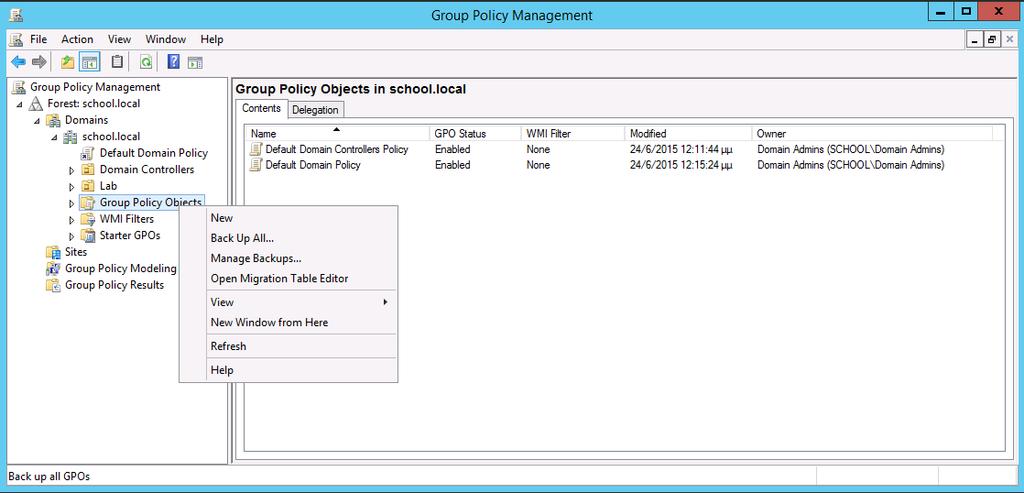Click the Forest: school.local triangle icon
1024x493 pixels.
(36, 104)
